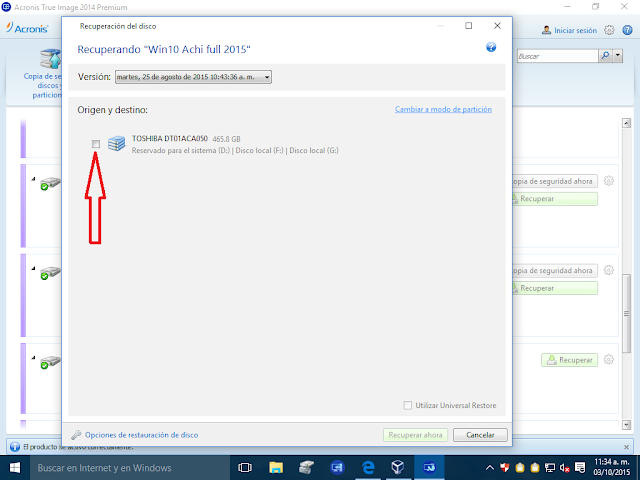Open gear settings of the first backup
This screenshot has height=480, width=640.
[609, 181]
